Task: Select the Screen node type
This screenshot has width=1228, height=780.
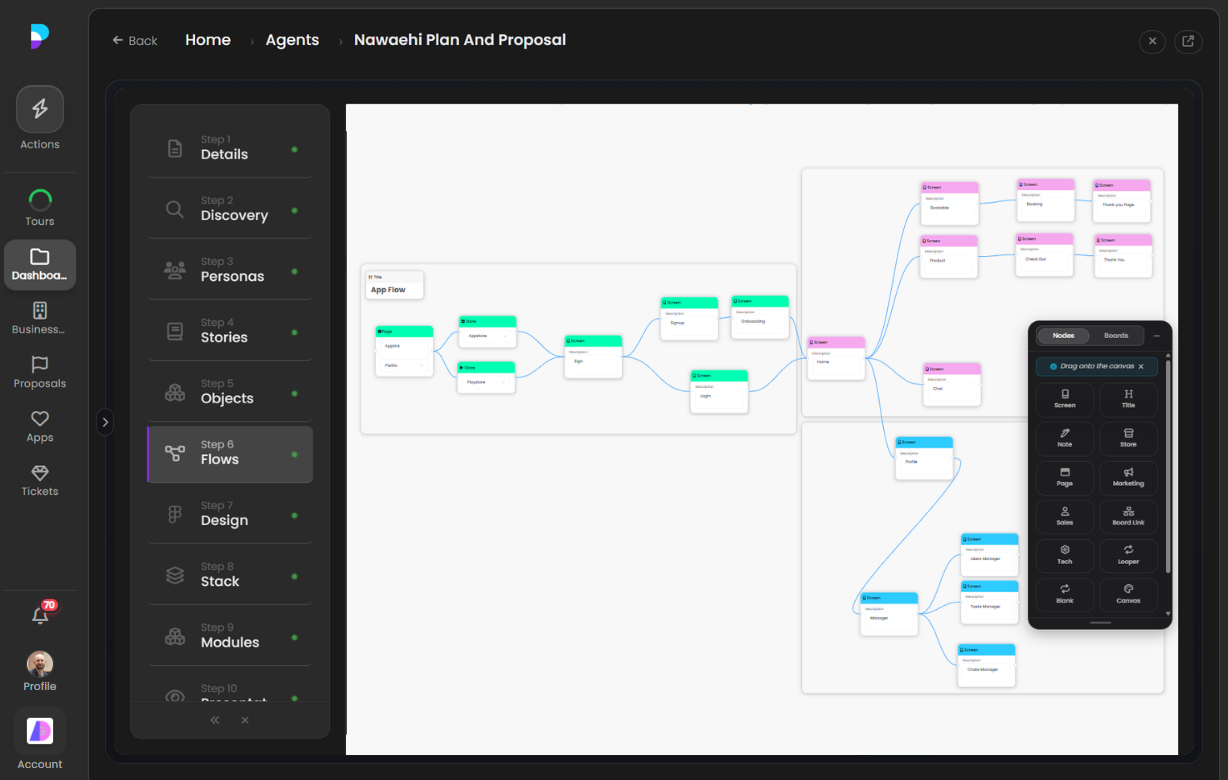Action: coord(1065,399)
